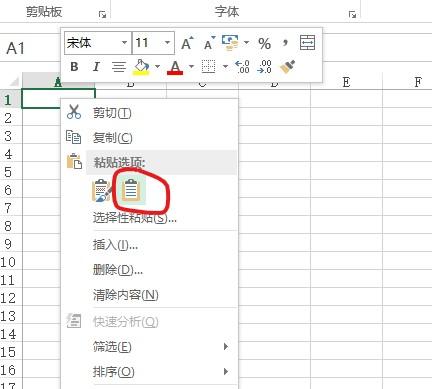Decrease font size with small A

click(x=209, y=43)
